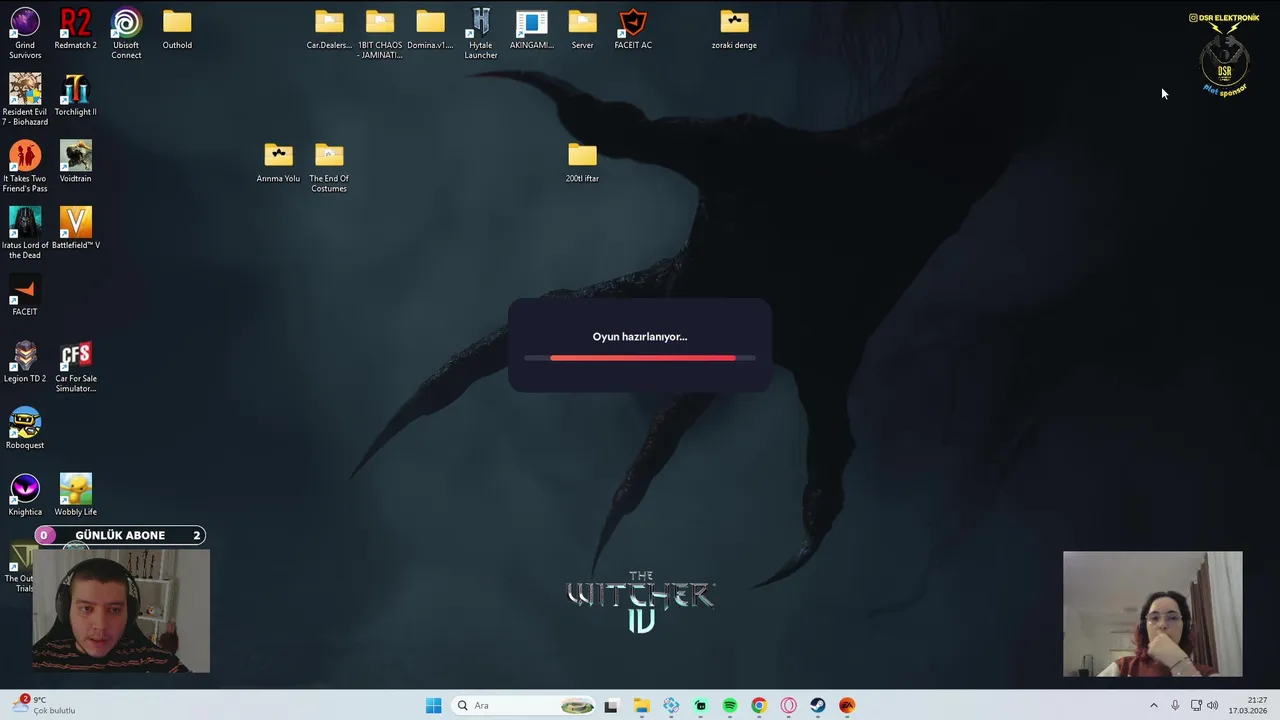This screenshot has width=1280, height=720.
Task: Open Google Chrome from taskbar
Action: point(759,705)
